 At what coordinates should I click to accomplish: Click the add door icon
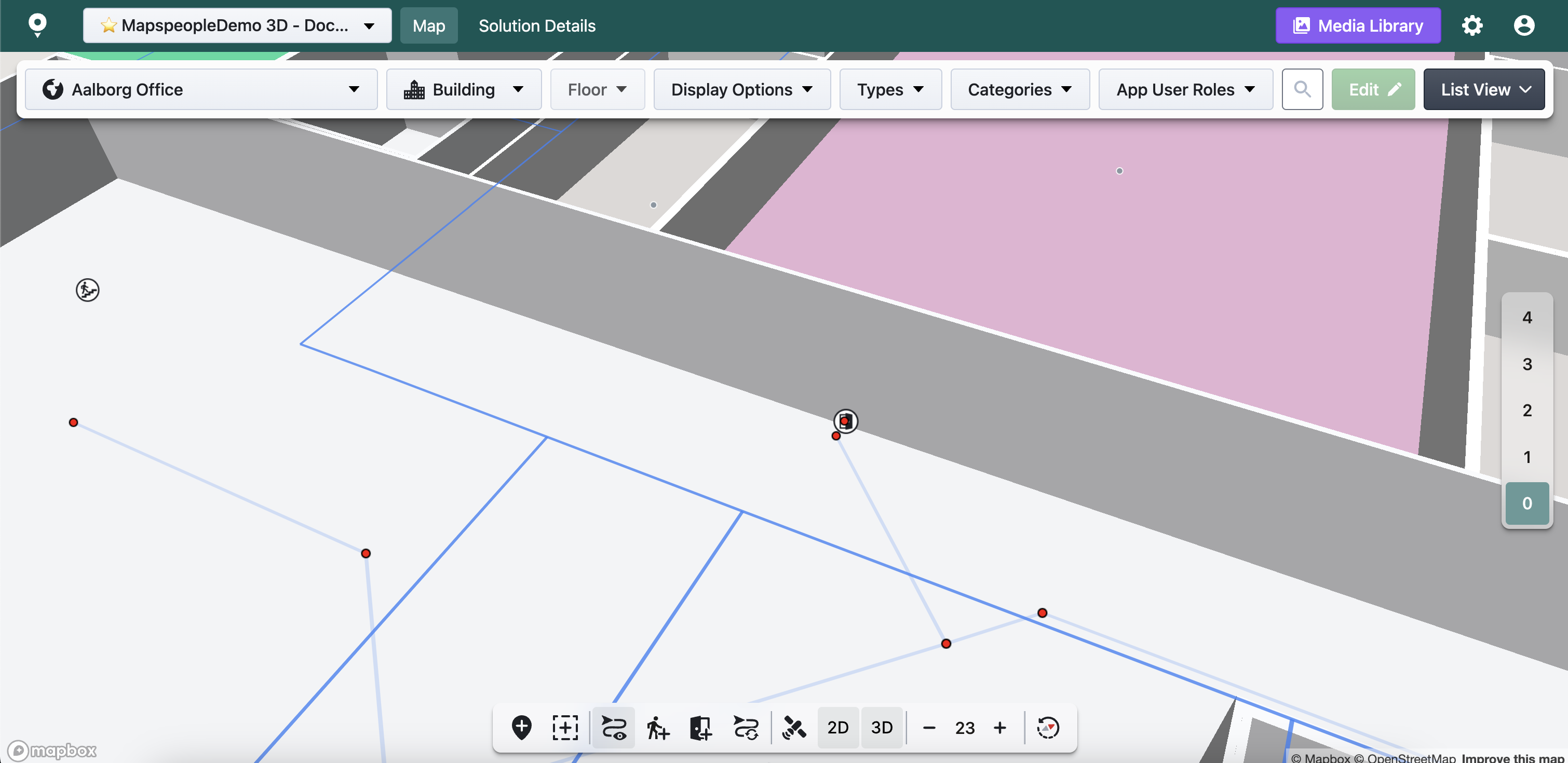700,727
